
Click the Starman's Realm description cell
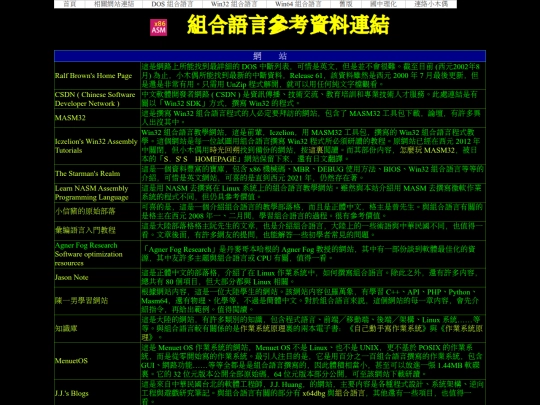click(313, 174)
